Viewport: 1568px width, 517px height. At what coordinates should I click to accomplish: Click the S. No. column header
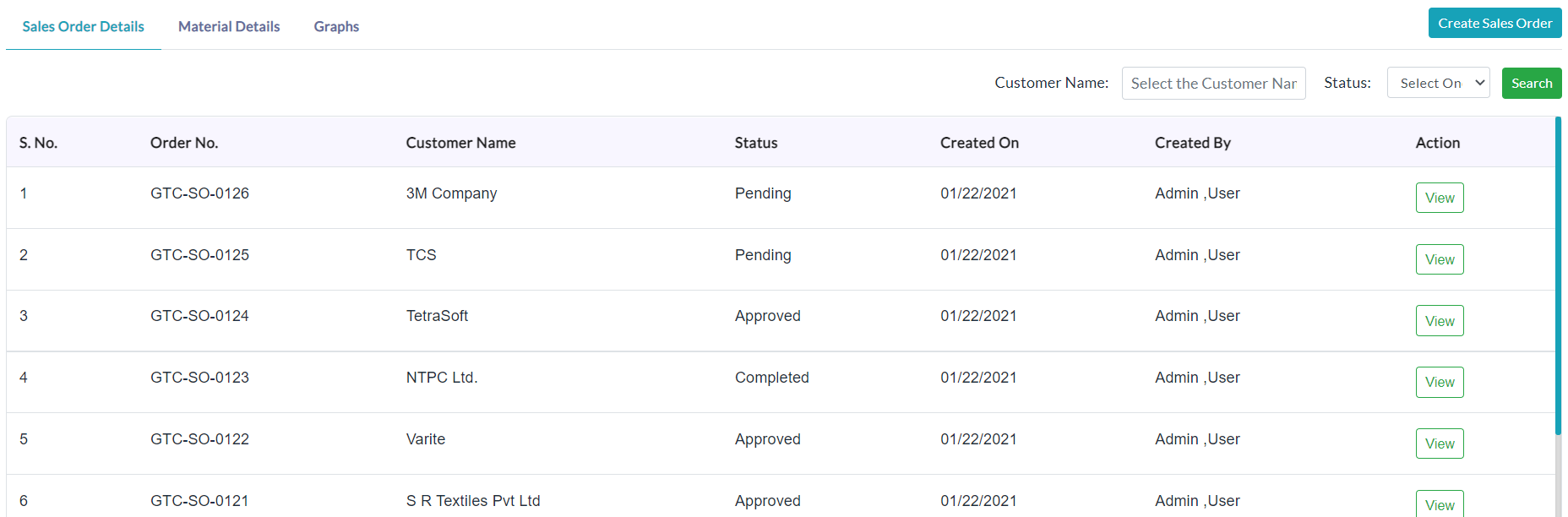tap(38, 143)
